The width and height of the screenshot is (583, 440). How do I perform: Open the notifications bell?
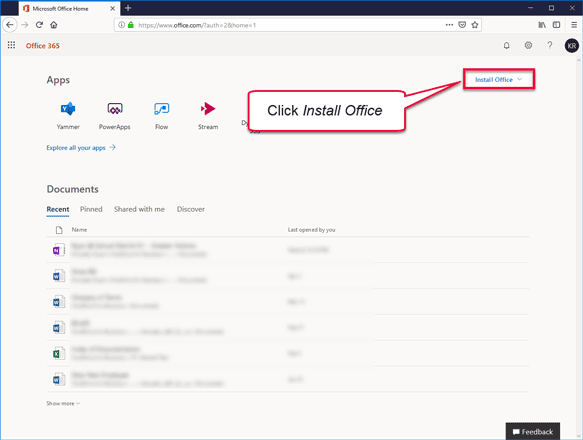click(506, 46)
